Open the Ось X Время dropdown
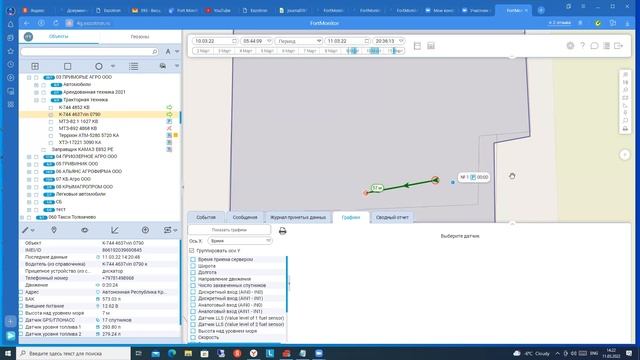 point(240,241)
